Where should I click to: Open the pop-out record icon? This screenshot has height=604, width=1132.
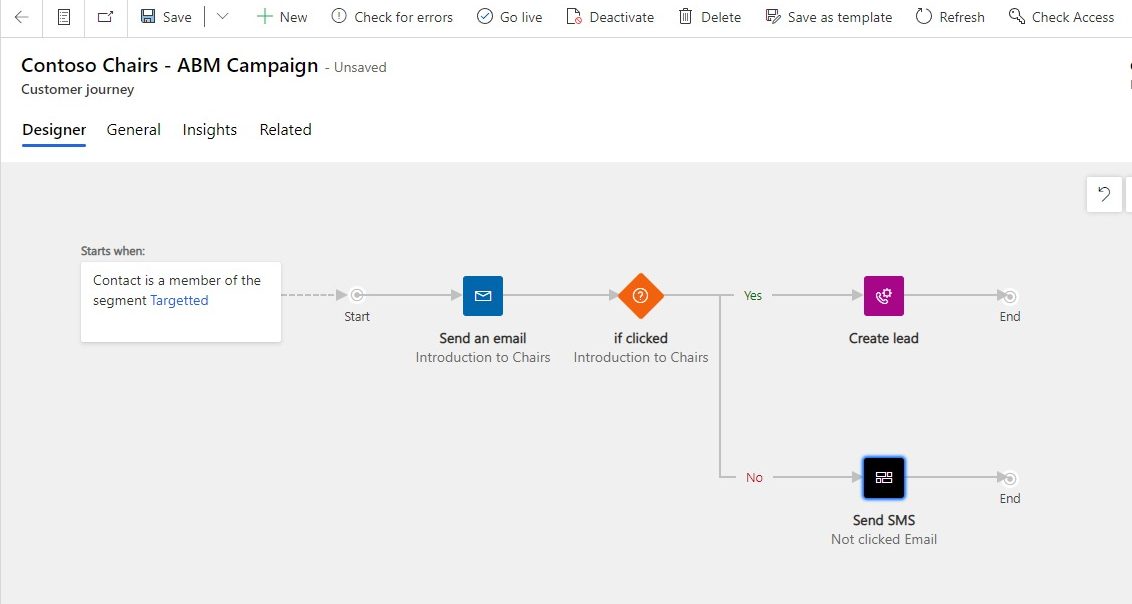(104, 16)
